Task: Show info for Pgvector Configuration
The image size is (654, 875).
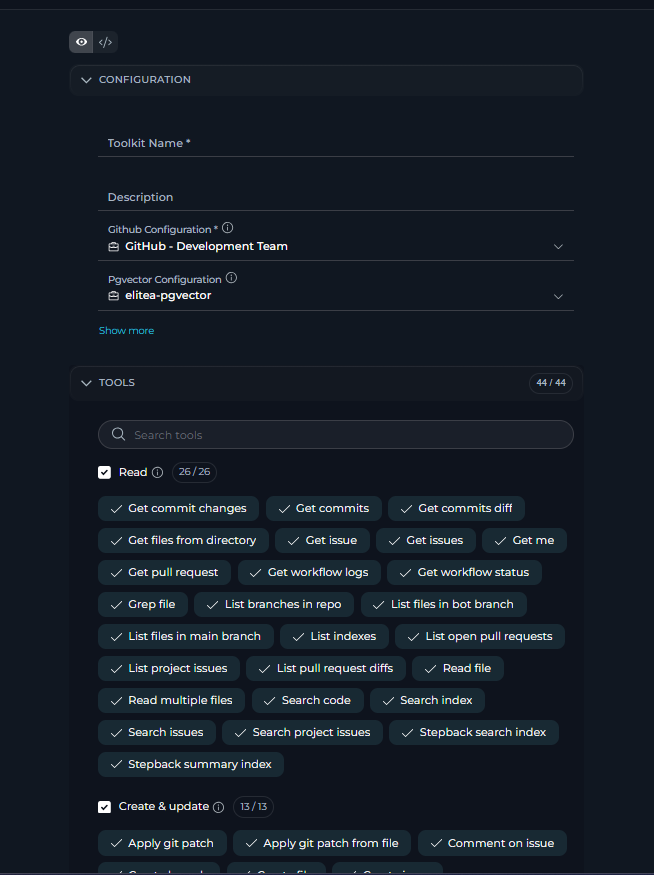Action: (232, 278)
